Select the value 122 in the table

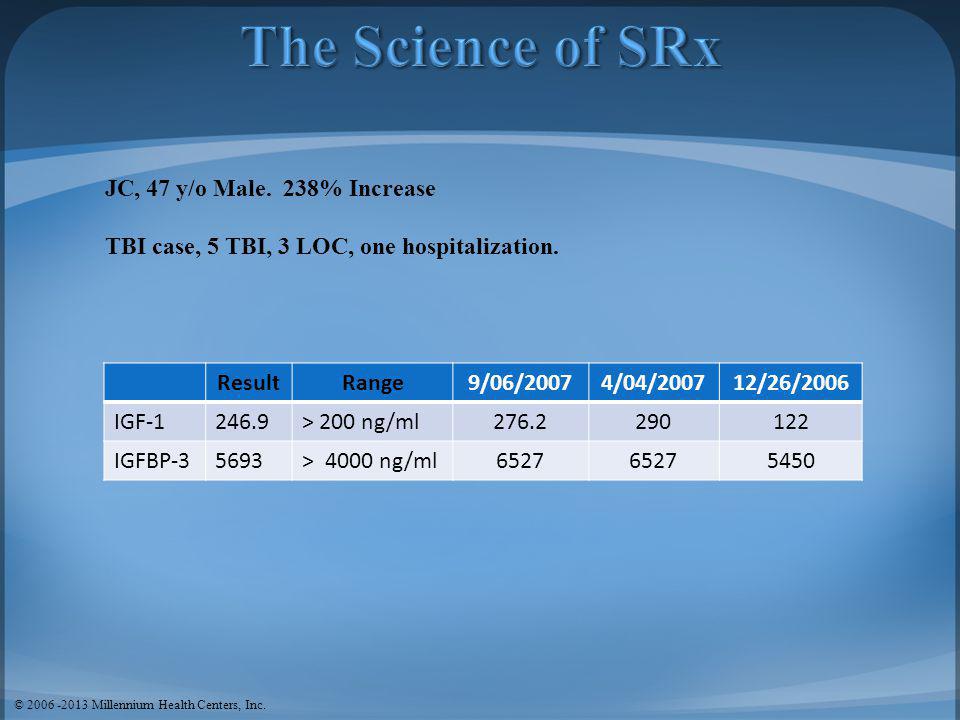790,421
